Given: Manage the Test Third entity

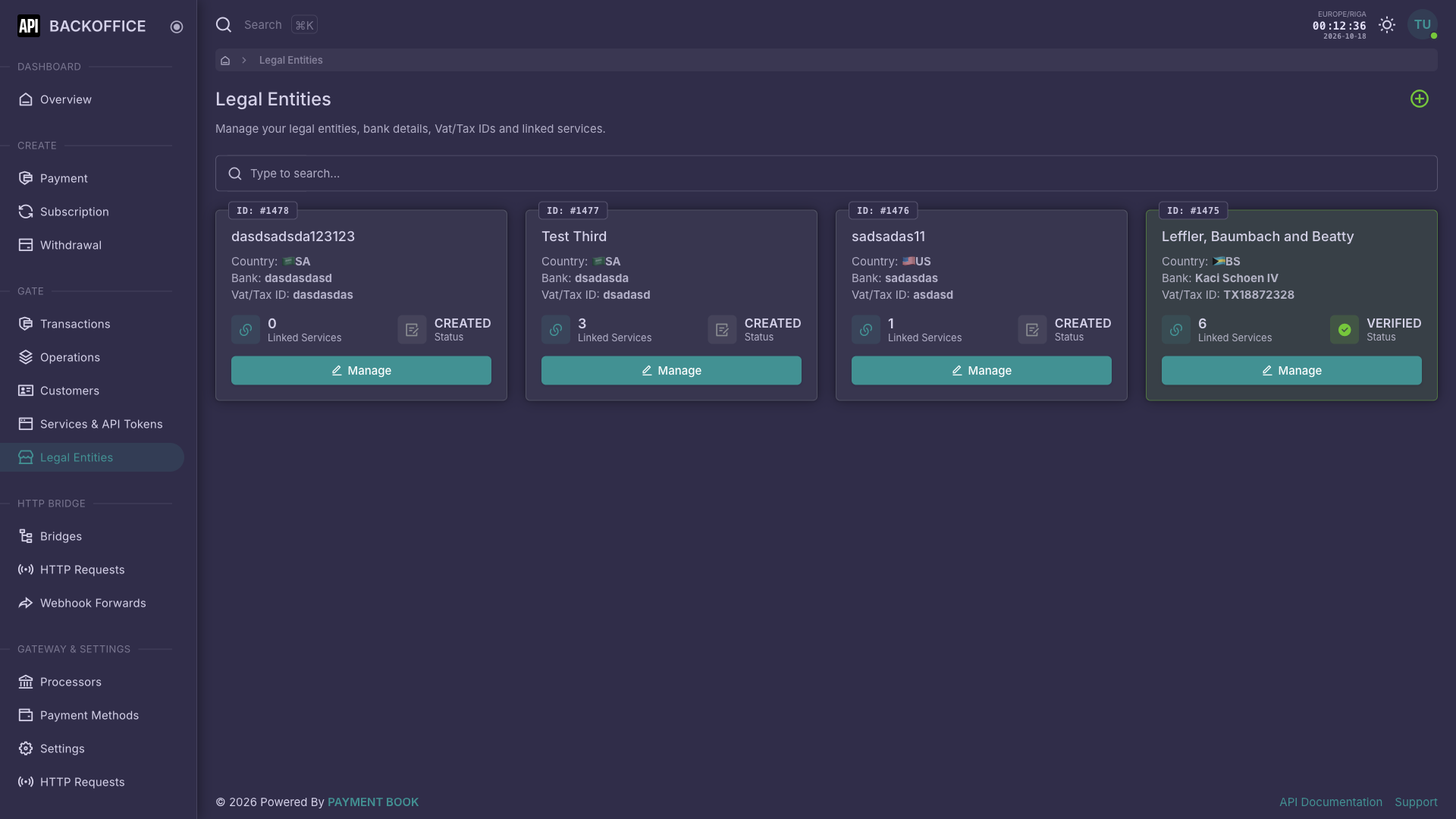Looking at the screenshot, I should [671, 370].
